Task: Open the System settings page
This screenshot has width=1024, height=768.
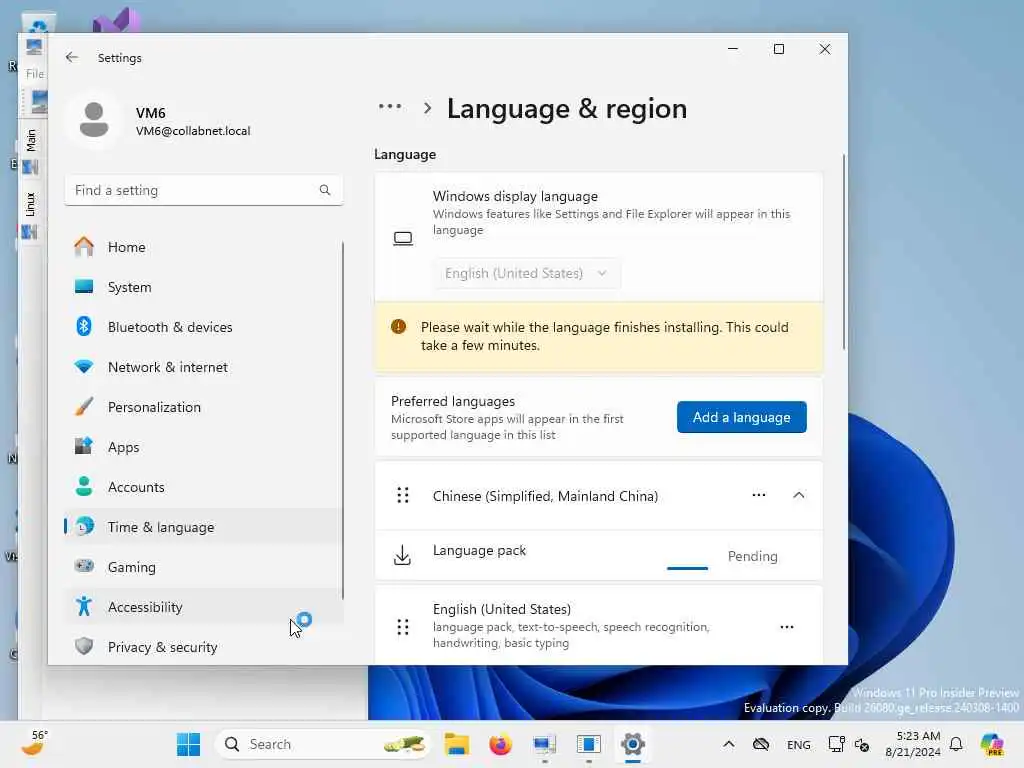Action: (204, 287)
